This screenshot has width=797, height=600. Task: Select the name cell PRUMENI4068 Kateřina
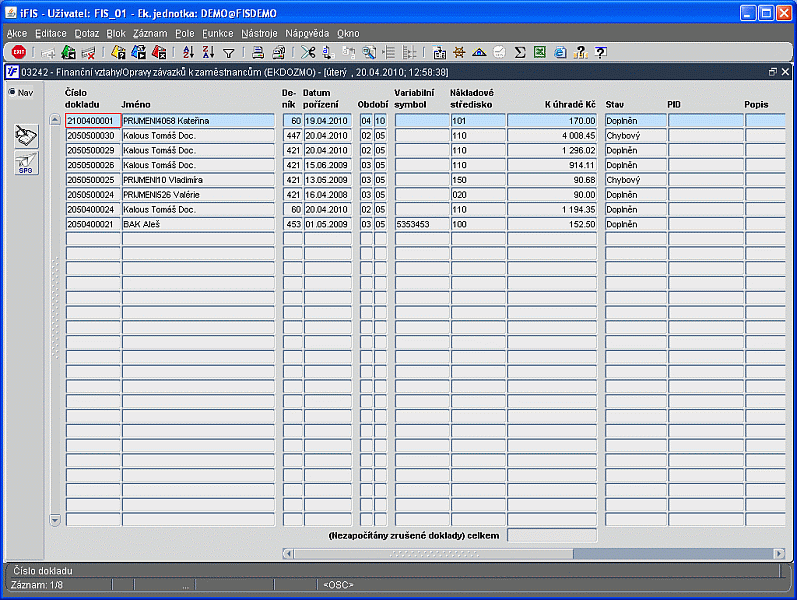coord(198,121)
